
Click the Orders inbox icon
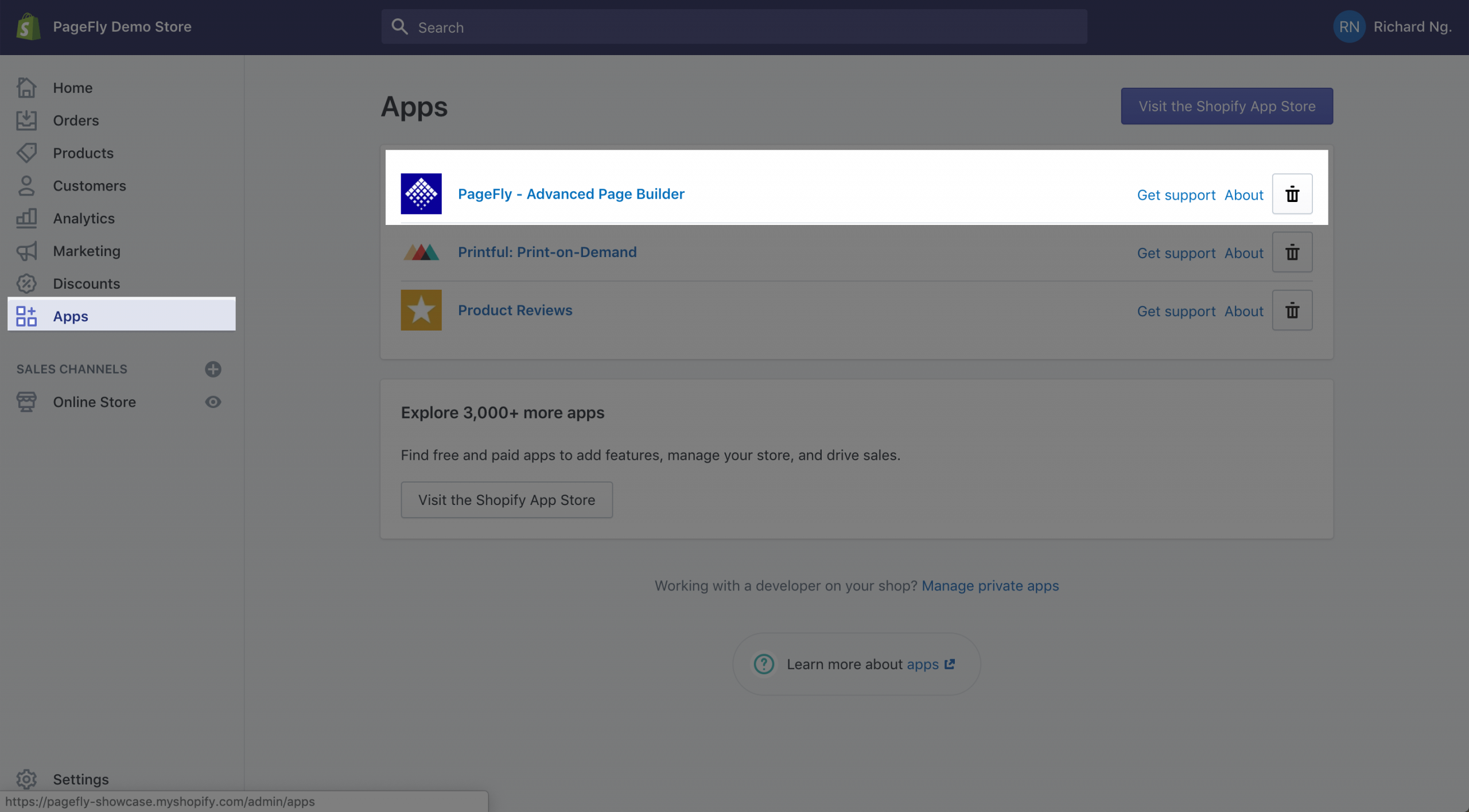(26, 121)
